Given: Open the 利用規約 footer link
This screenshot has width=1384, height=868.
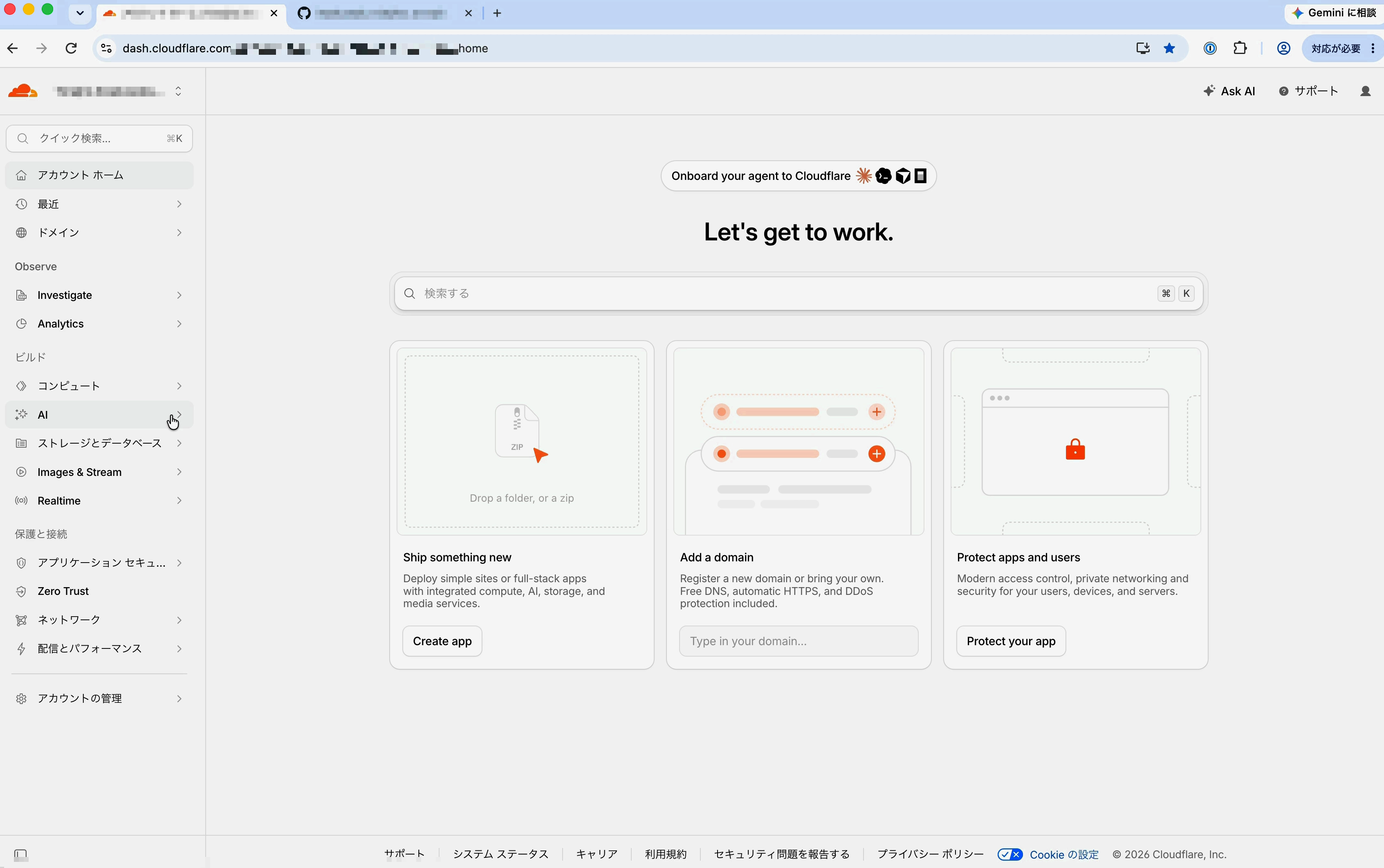Looking at the screenshot, I should click(665, 854).
